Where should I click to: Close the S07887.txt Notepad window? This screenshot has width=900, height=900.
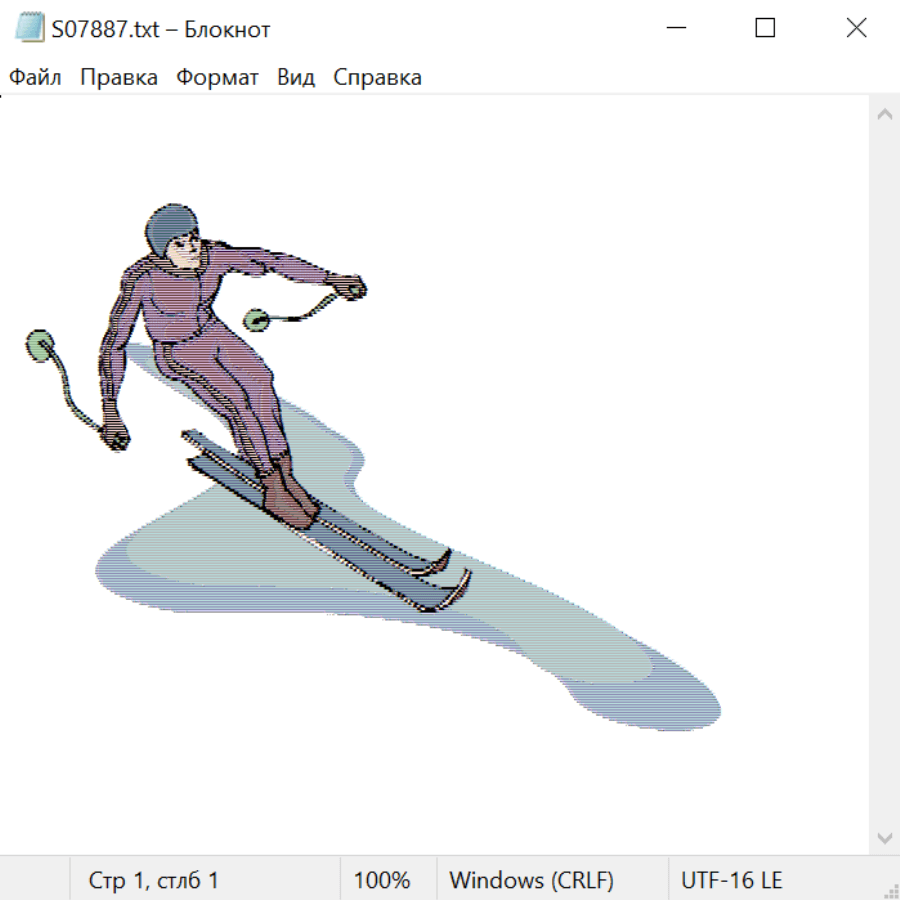click(856, 28)
